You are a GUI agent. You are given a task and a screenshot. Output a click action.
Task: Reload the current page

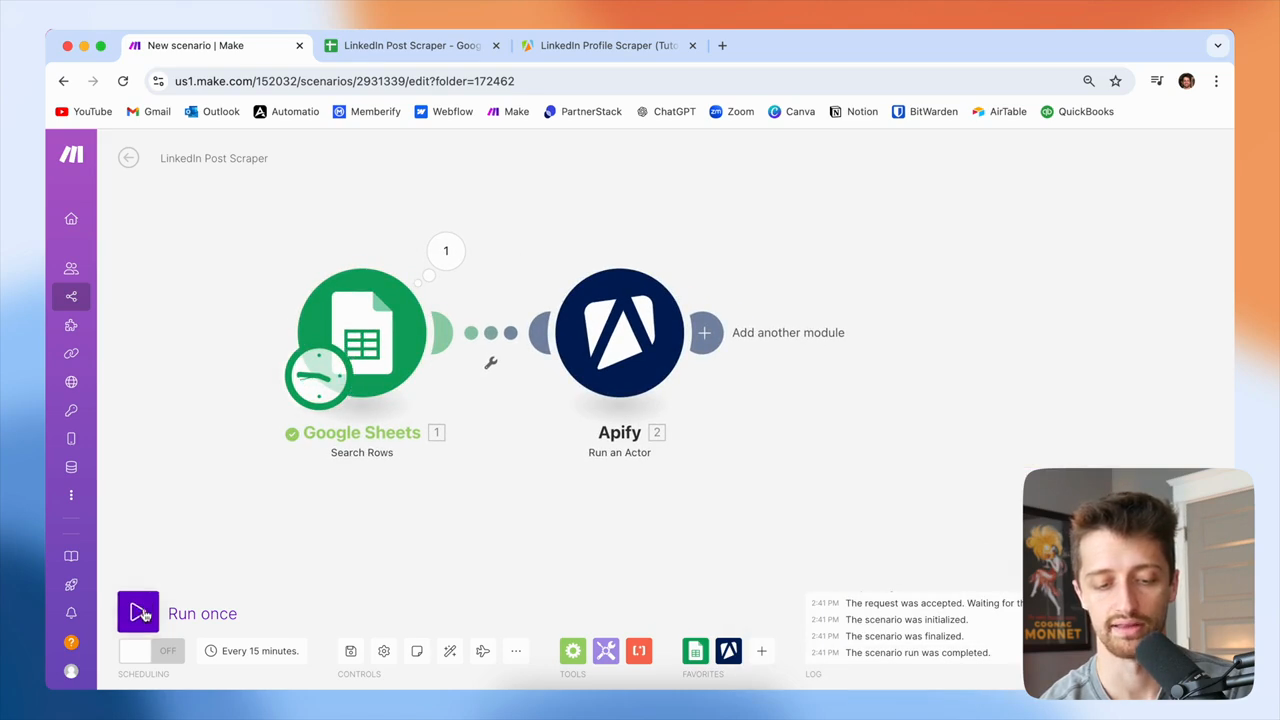pos(123,81)
